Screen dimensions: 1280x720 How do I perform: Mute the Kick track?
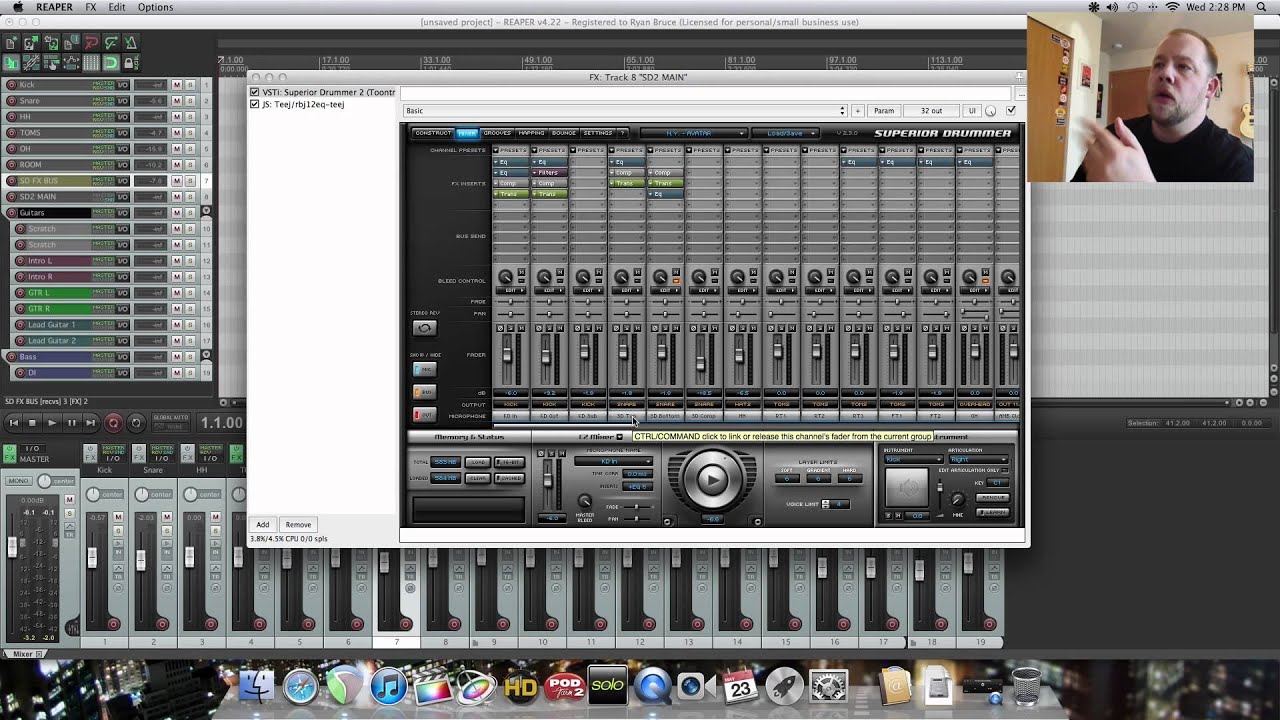pos(176,85)
